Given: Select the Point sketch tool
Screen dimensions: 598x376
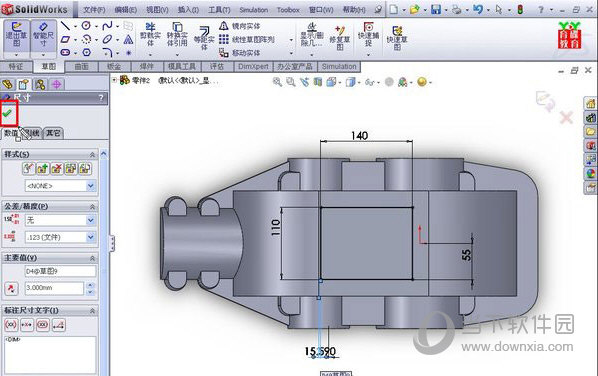Looking at the screenshot, I should [x=129, y=53].
